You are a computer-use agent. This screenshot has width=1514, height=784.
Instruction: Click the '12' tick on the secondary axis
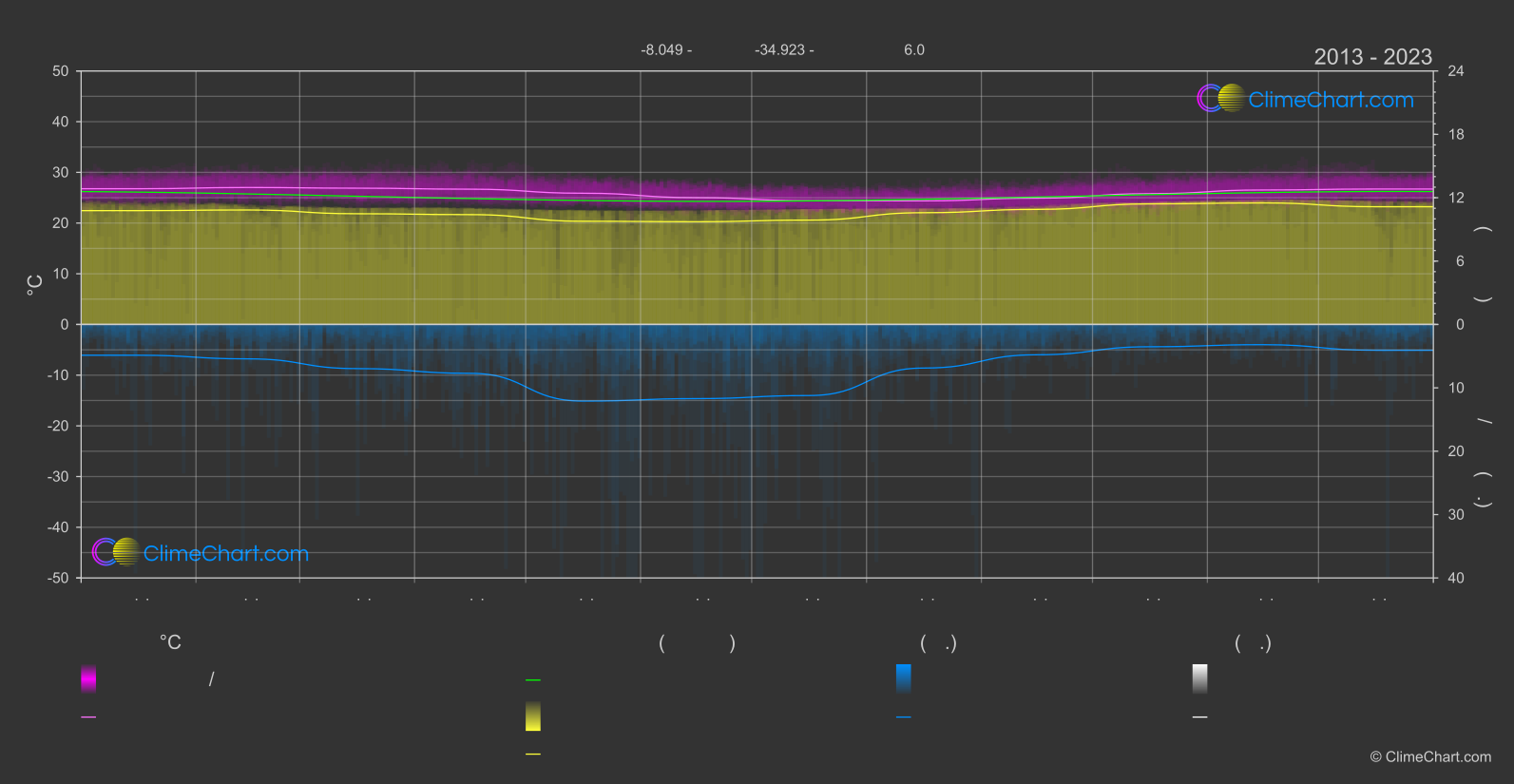click(x=1456, y=198)
